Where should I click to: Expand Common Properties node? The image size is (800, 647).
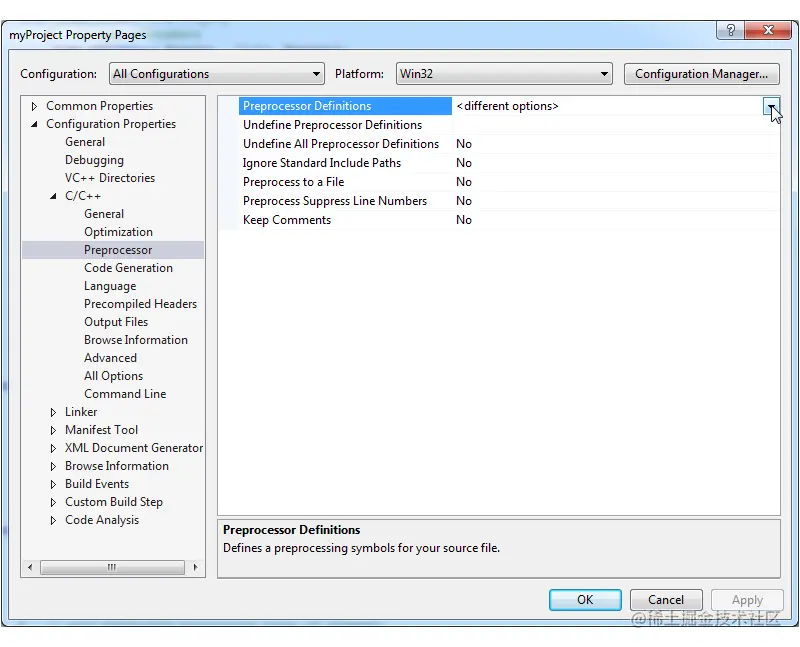pos(34,106)
